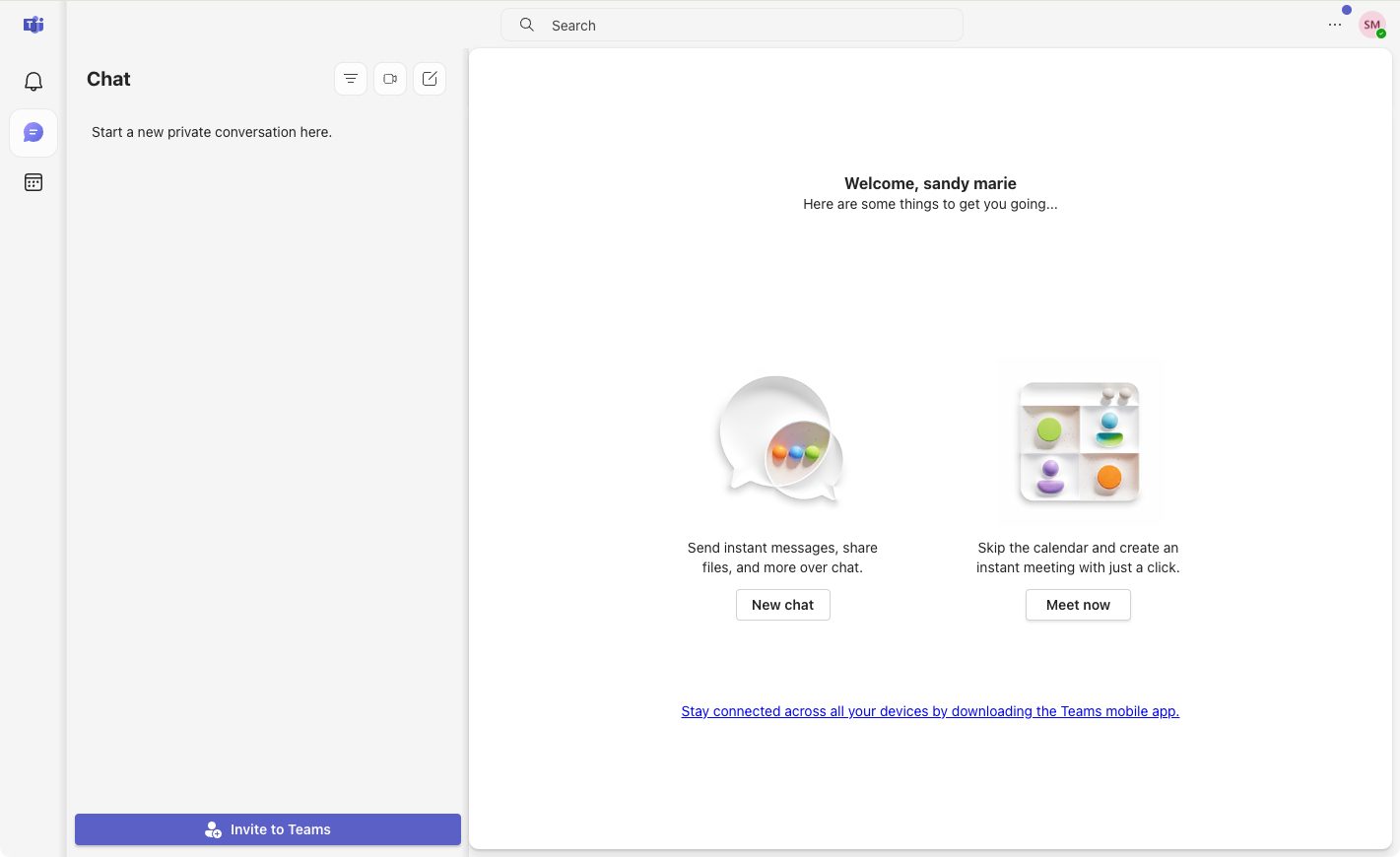The height and width of the screenshot is (857, 1400).
Task: Click the "Welcome, sandy marie" heading
Action: click(x=930, y=183)
